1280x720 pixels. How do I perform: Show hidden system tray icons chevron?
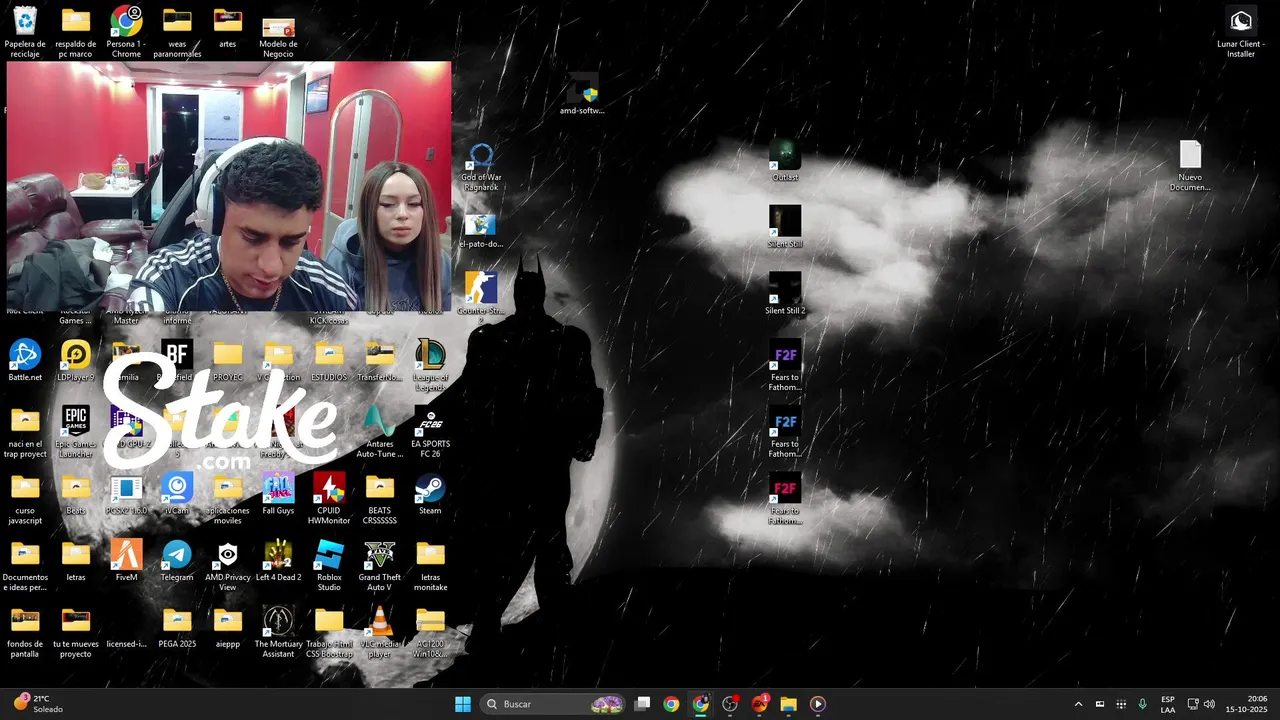[x=1078, y=704]
